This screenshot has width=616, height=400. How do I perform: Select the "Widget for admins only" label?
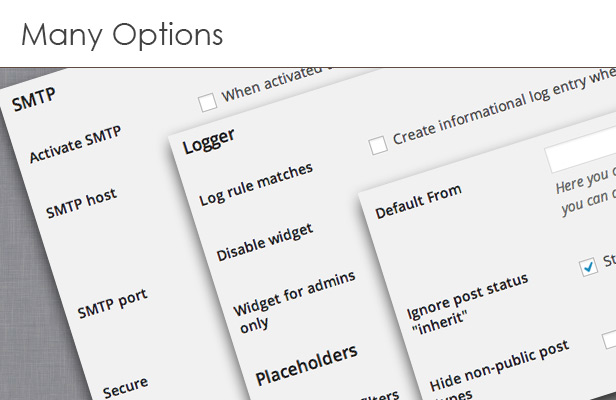coord(288,302)
